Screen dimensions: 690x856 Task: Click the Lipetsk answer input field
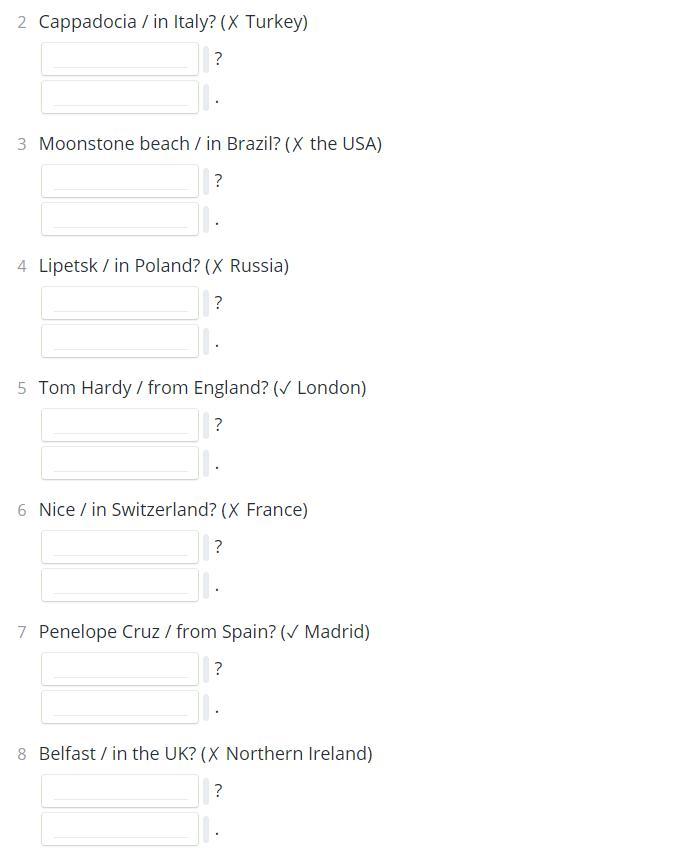(120, 341)
